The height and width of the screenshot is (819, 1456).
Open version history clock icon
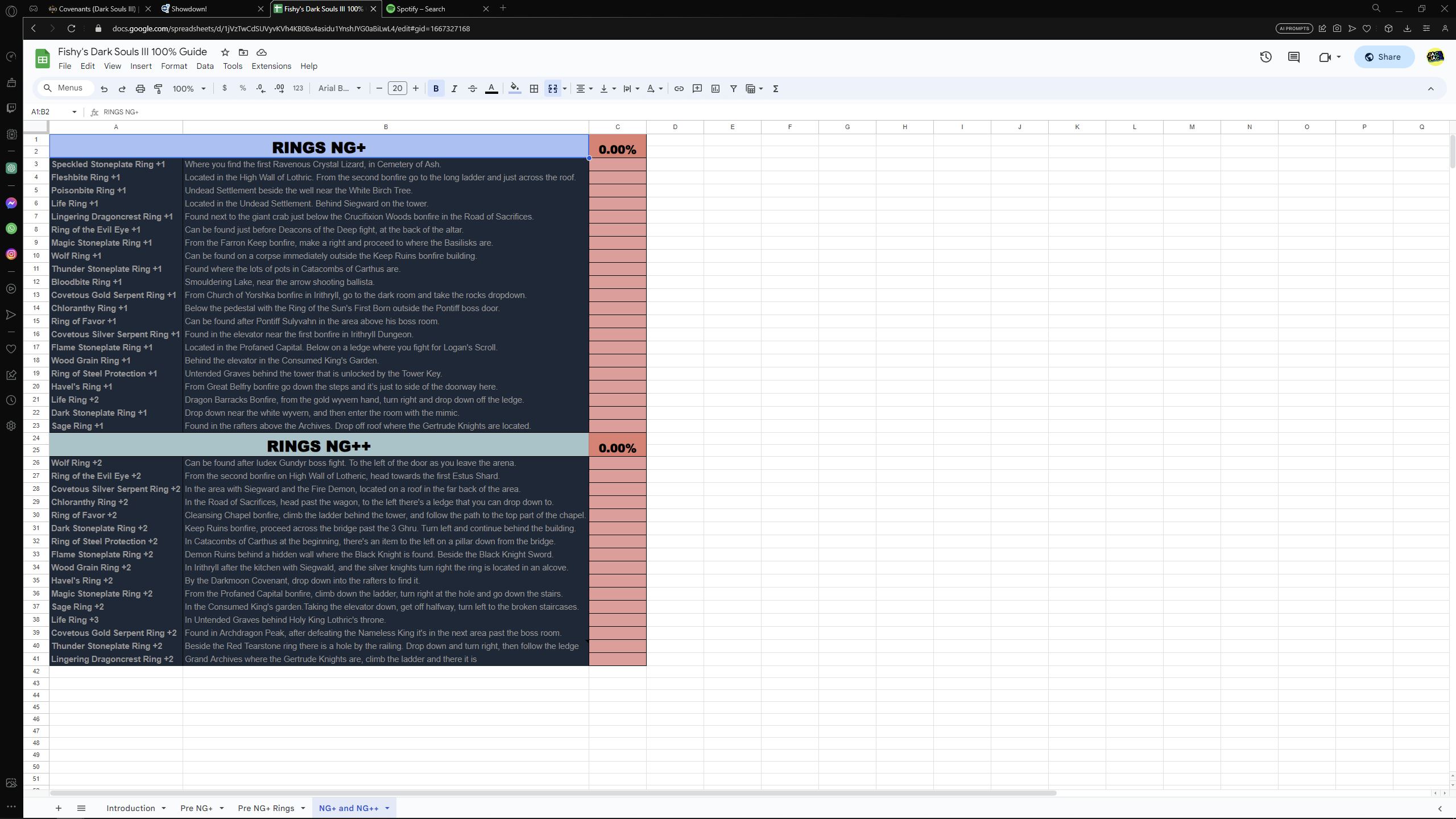(x=1265, y=57)
